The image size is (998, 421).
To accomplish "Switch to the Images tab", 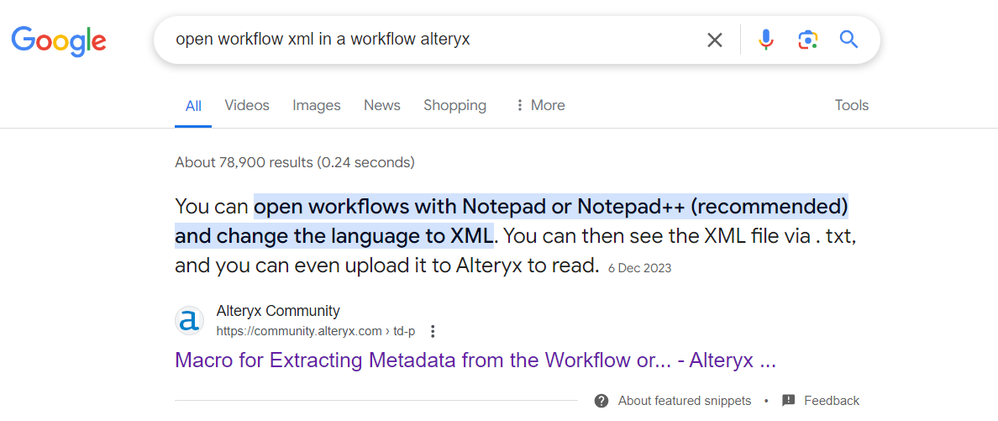I will (x=316, y=105).
